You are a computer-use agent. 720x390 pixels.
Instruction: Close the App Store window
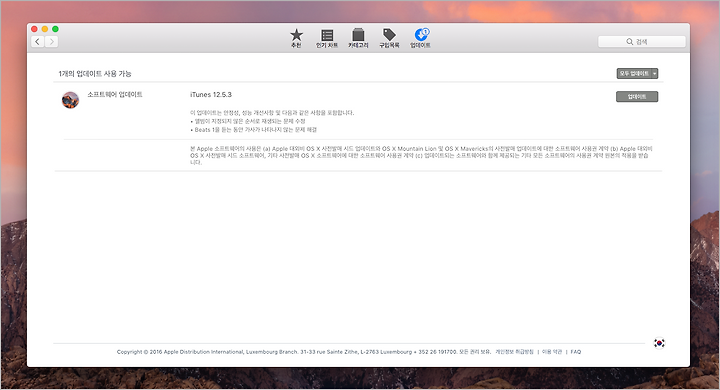34,29
